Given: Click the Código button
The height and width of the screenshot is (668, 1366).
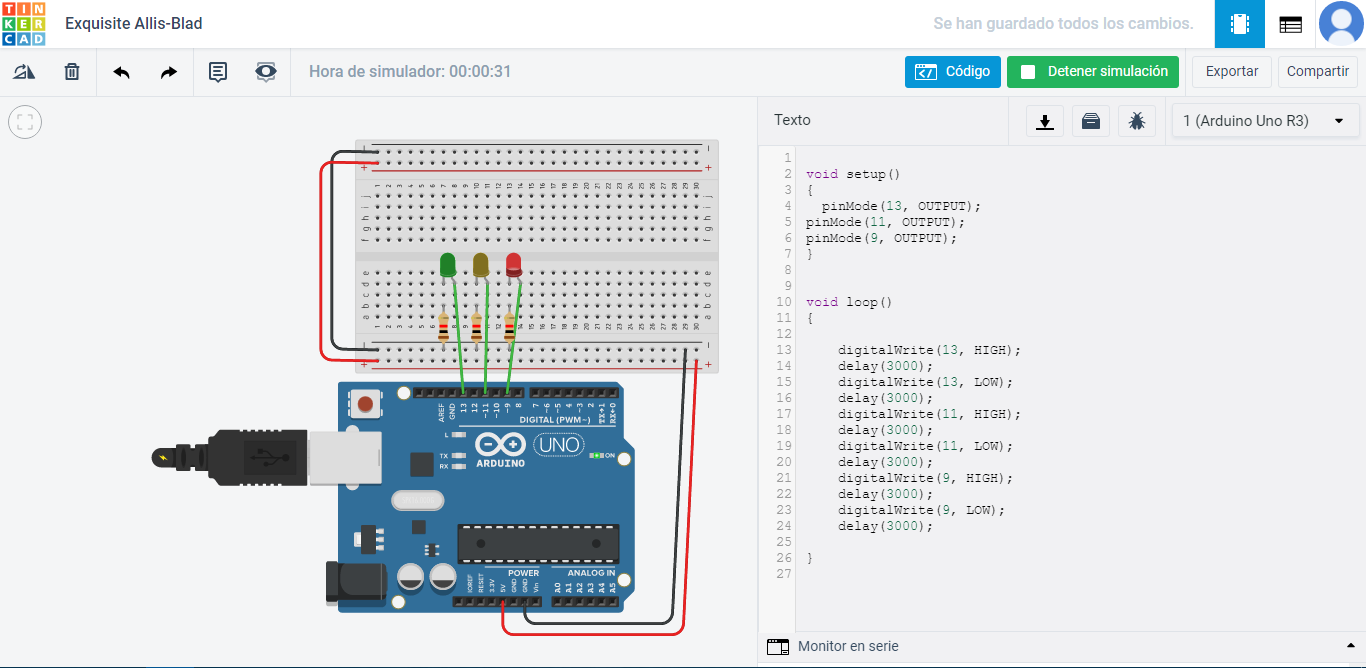Looking at the screenshot, I should [x=953, y=72].
